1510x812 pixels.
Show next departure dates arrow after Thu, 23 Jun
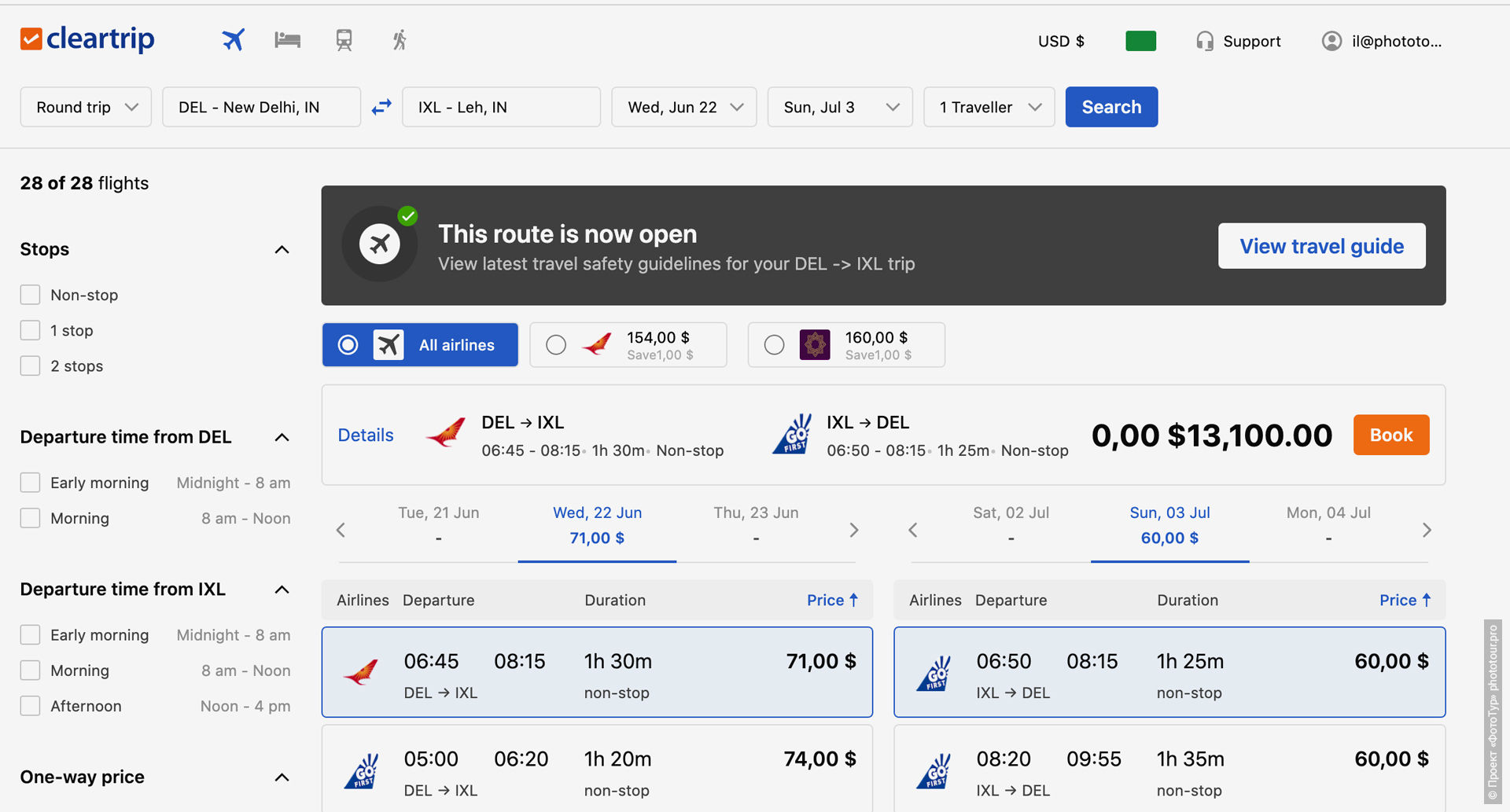pos(854,530)
